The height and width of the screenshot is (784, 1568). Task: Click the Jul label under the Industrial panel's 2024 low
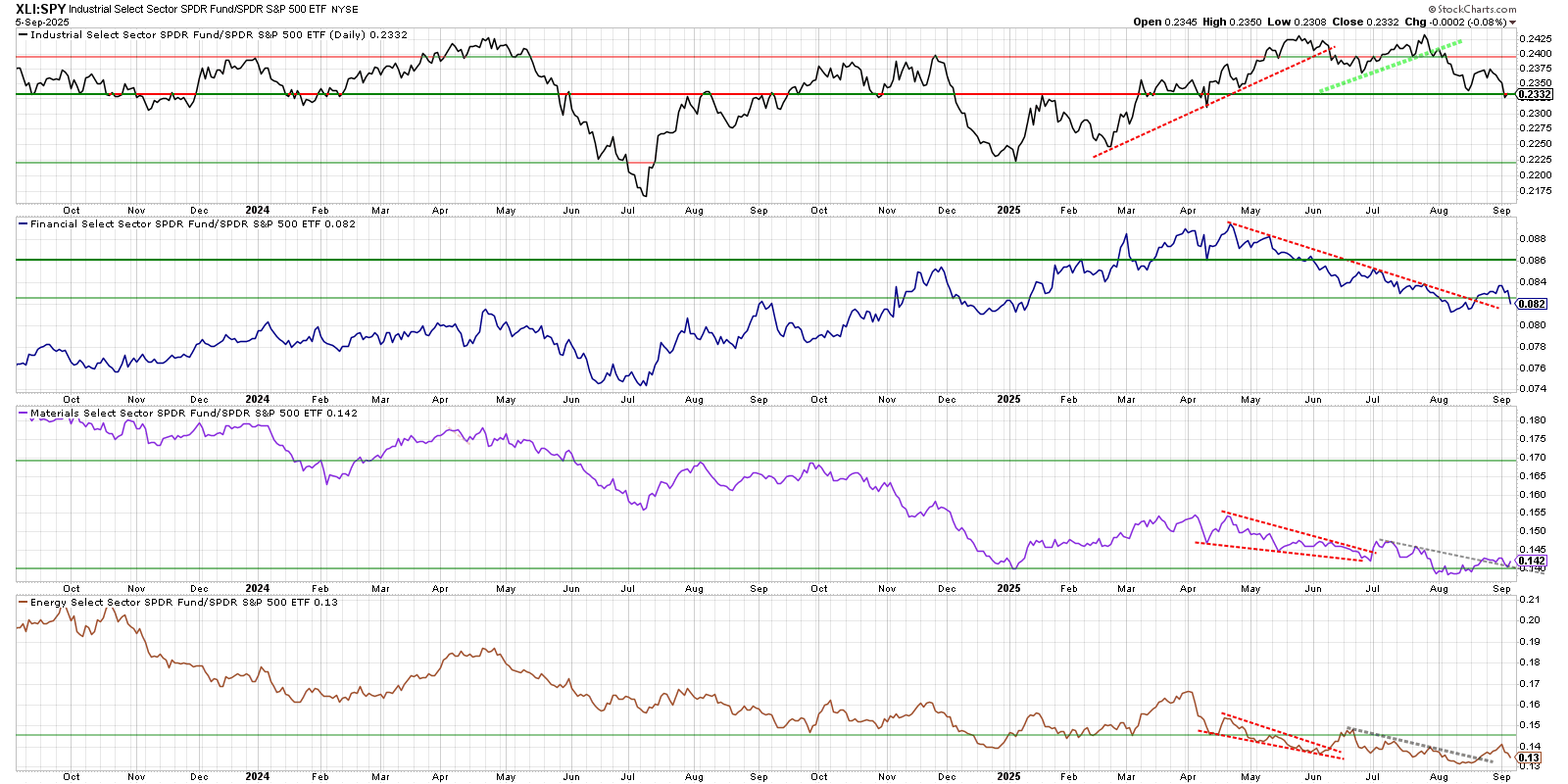pos(628,211)
